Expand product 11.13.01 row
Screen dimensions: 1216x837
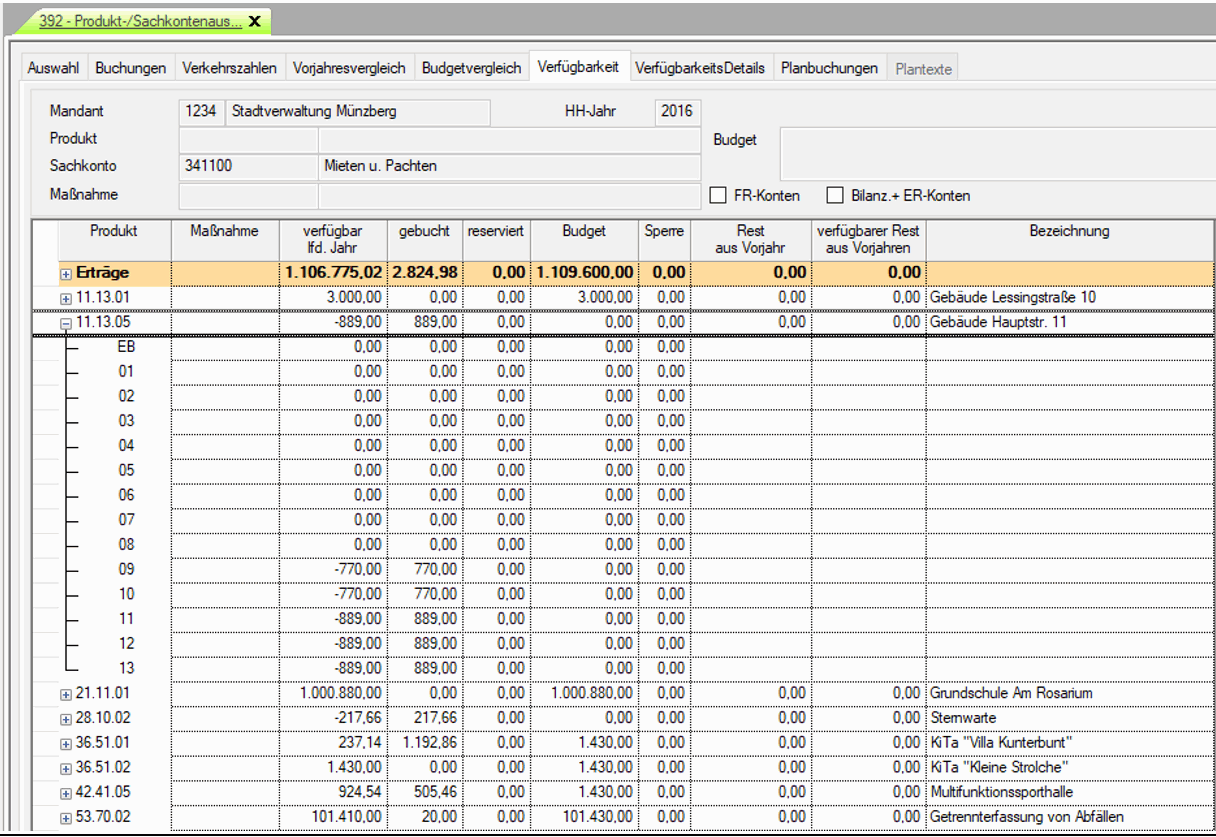66,298
